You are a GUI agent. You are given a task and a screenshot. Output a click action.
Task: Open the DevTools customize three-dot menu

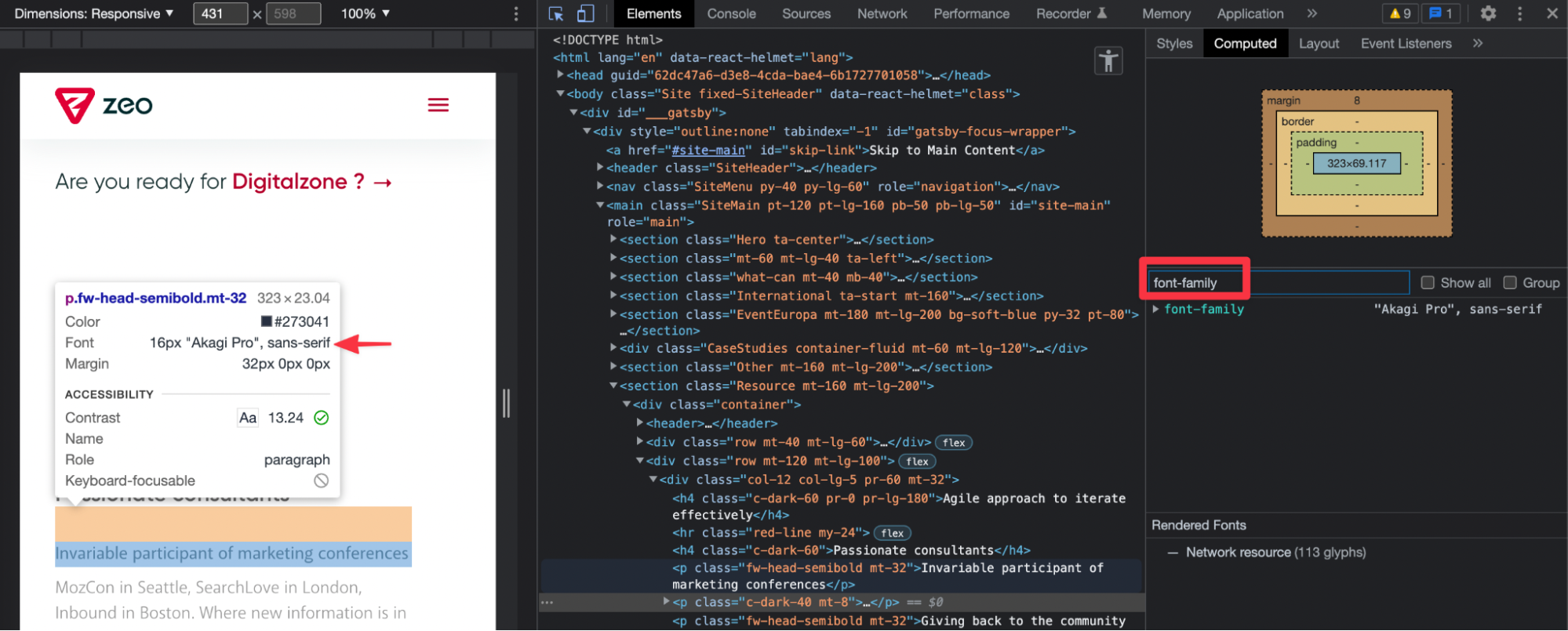[1520, 13]
